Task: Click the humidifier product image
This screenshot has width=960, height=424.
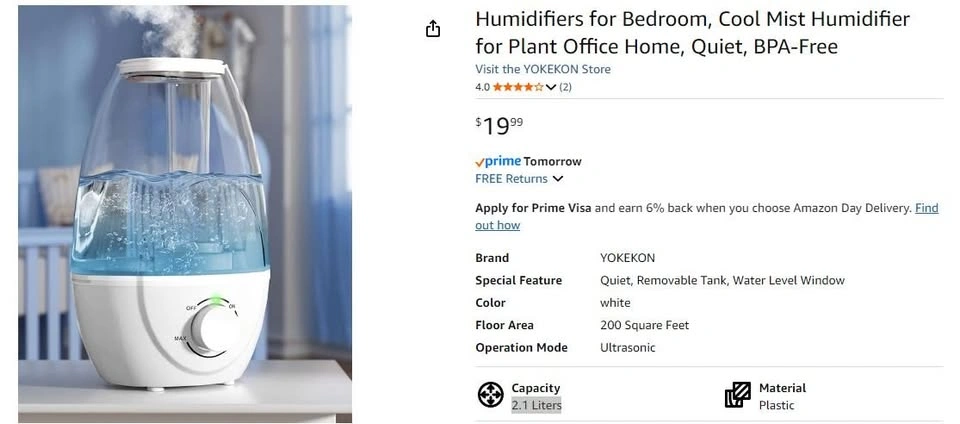Action: tap(185, 213)
